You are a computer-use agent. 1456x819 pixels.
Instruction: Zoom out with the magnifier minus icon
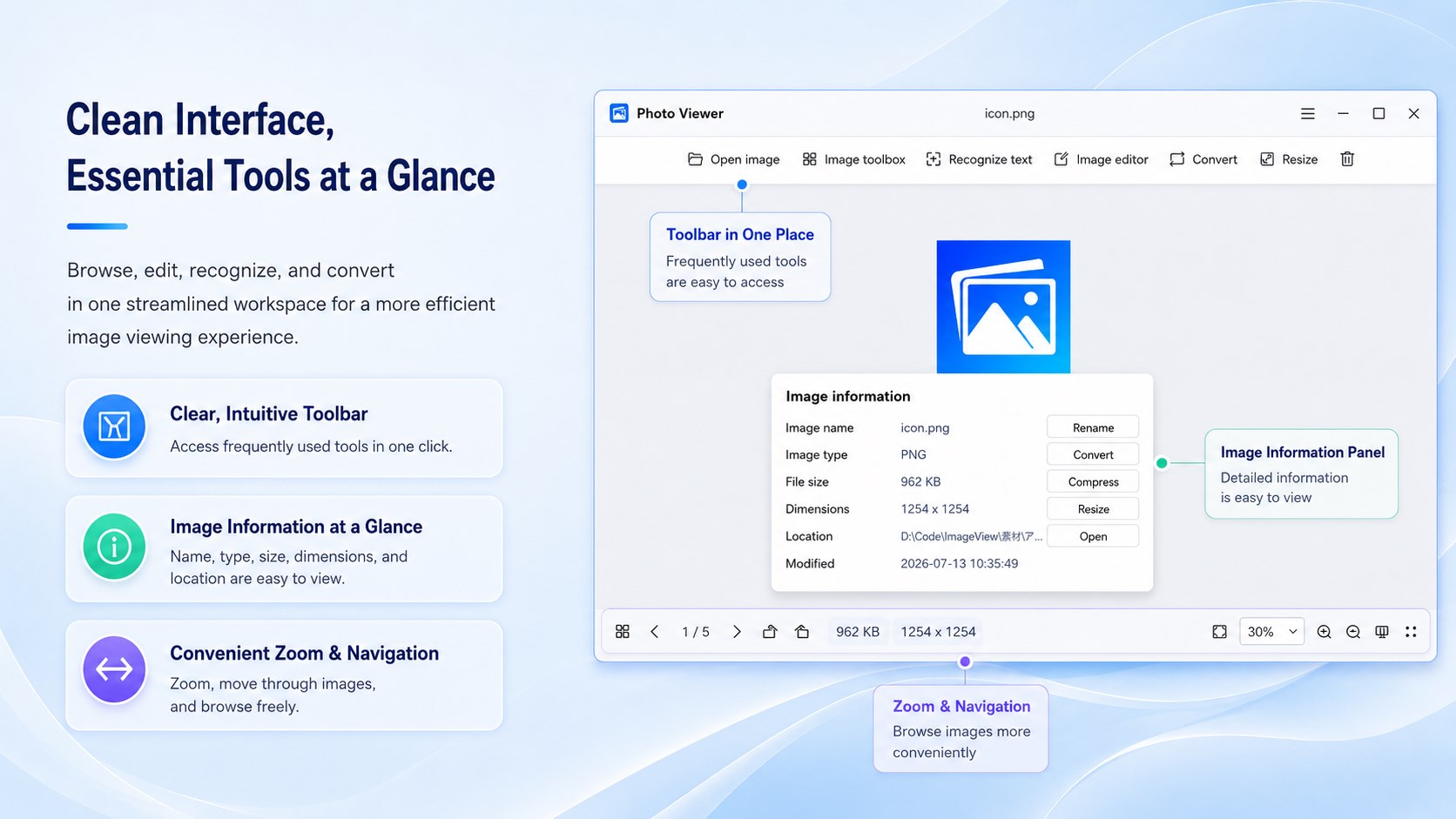point(1352,632)
